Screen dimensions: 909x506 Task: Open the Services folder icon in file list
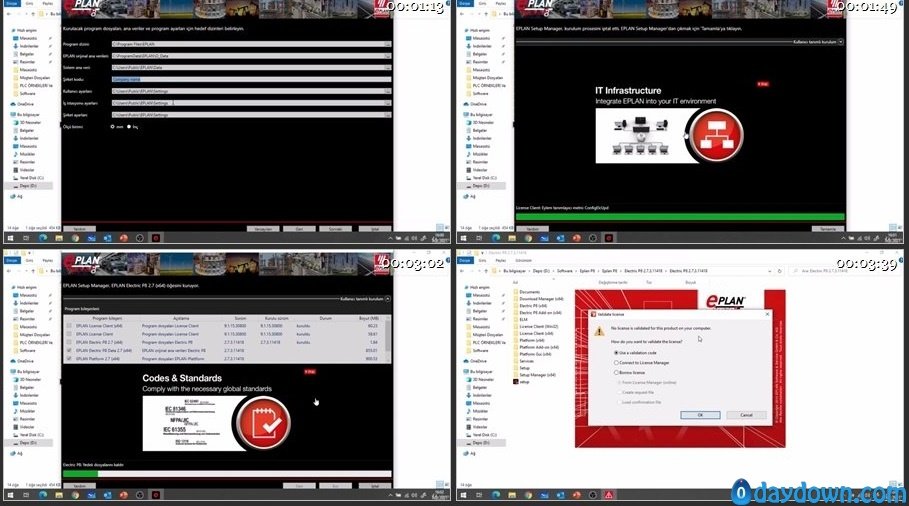tap(516, 361)
